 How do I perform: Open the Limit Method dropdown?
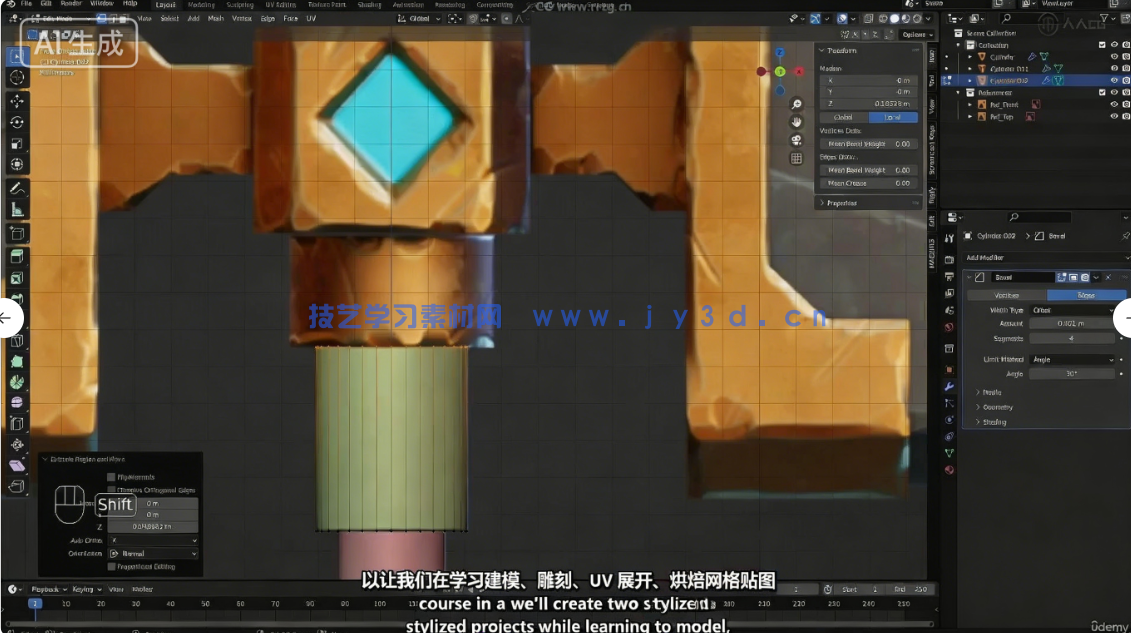pos(1072,359)
